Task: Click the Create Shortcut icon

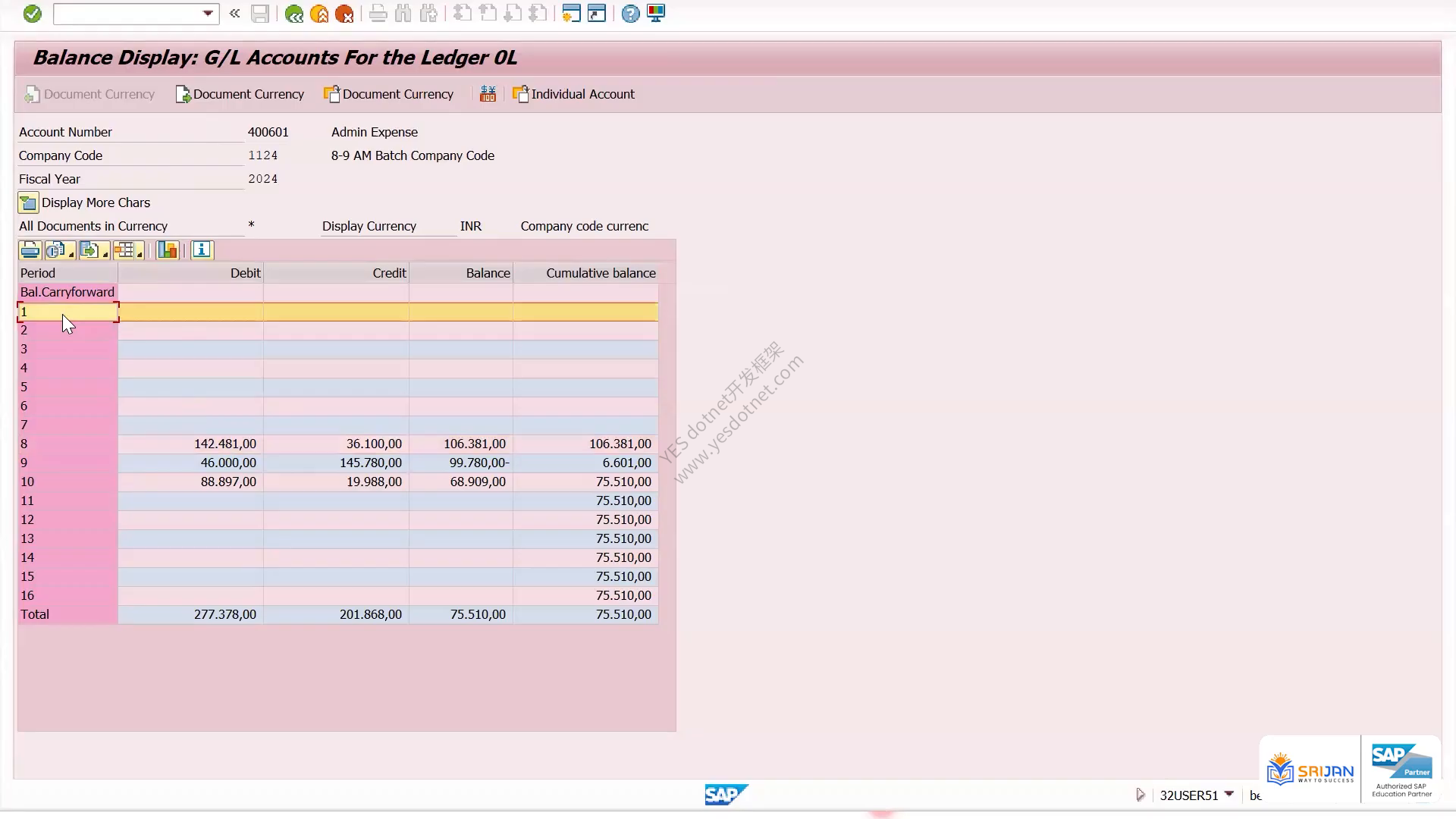Action: 597,14
